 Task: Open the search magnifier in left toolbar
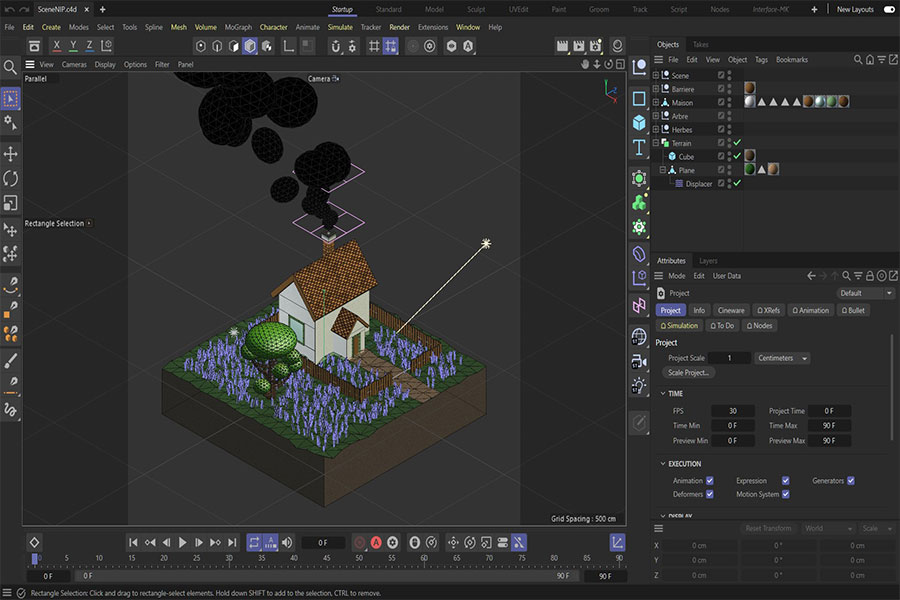click(10, 68)
